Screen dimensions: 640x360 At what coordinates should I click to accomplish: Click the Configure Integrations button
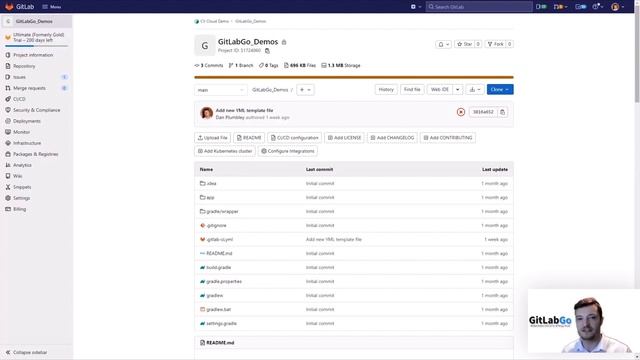pos(288,151)
